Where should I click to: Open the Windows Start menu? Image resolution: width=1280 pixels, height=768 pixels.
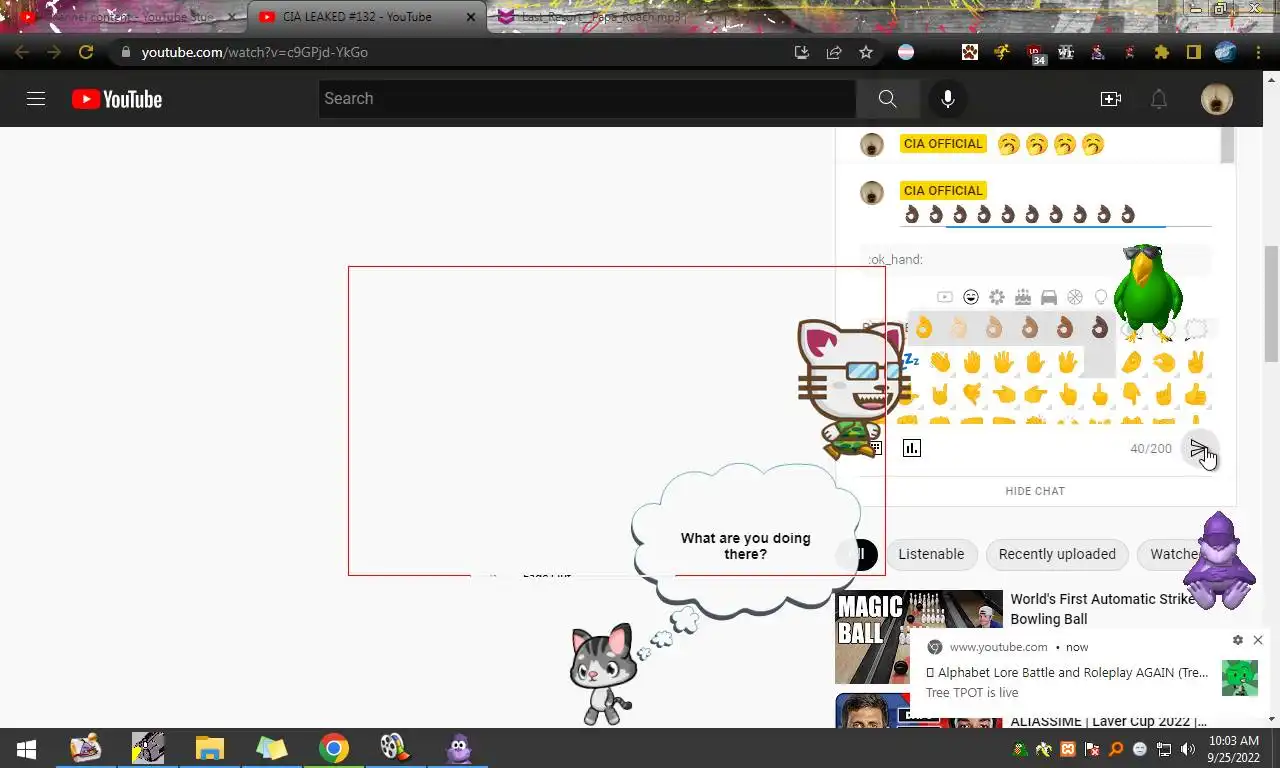click(27, 748)
